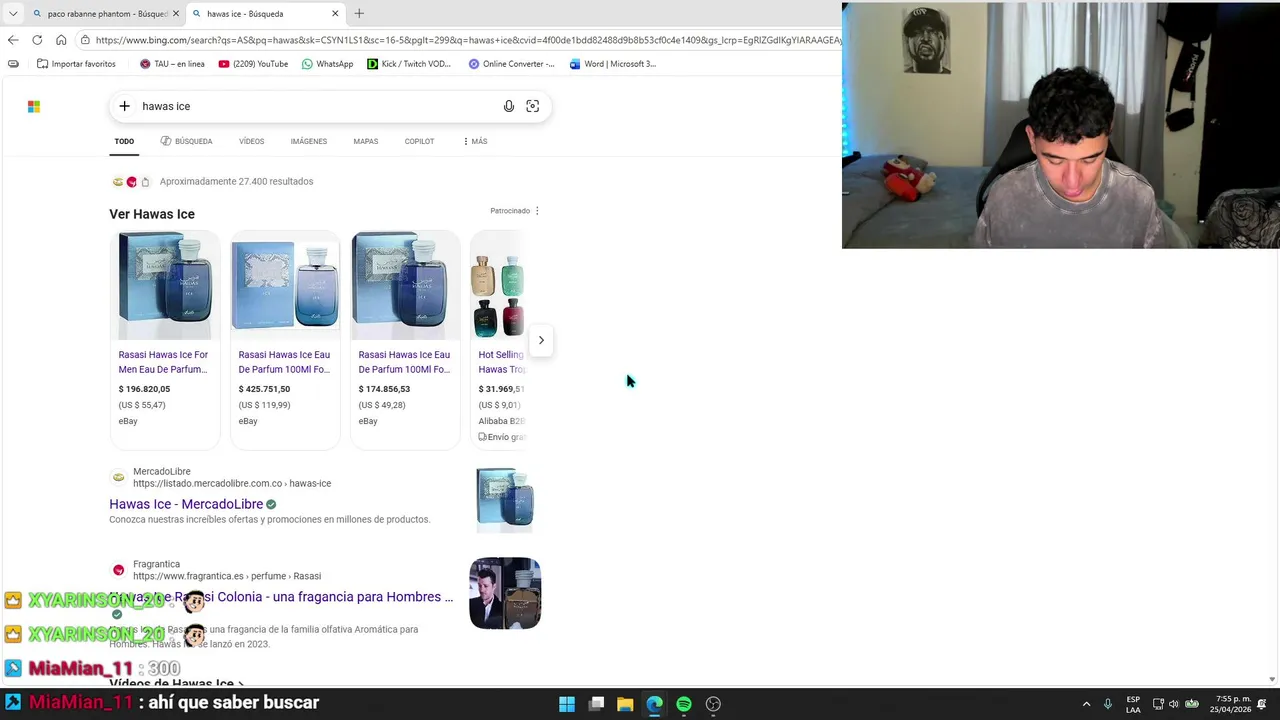Open Fragrantica result thumbnail image
This screenshot has width=1280, height=720.
(x=505, y=593)
